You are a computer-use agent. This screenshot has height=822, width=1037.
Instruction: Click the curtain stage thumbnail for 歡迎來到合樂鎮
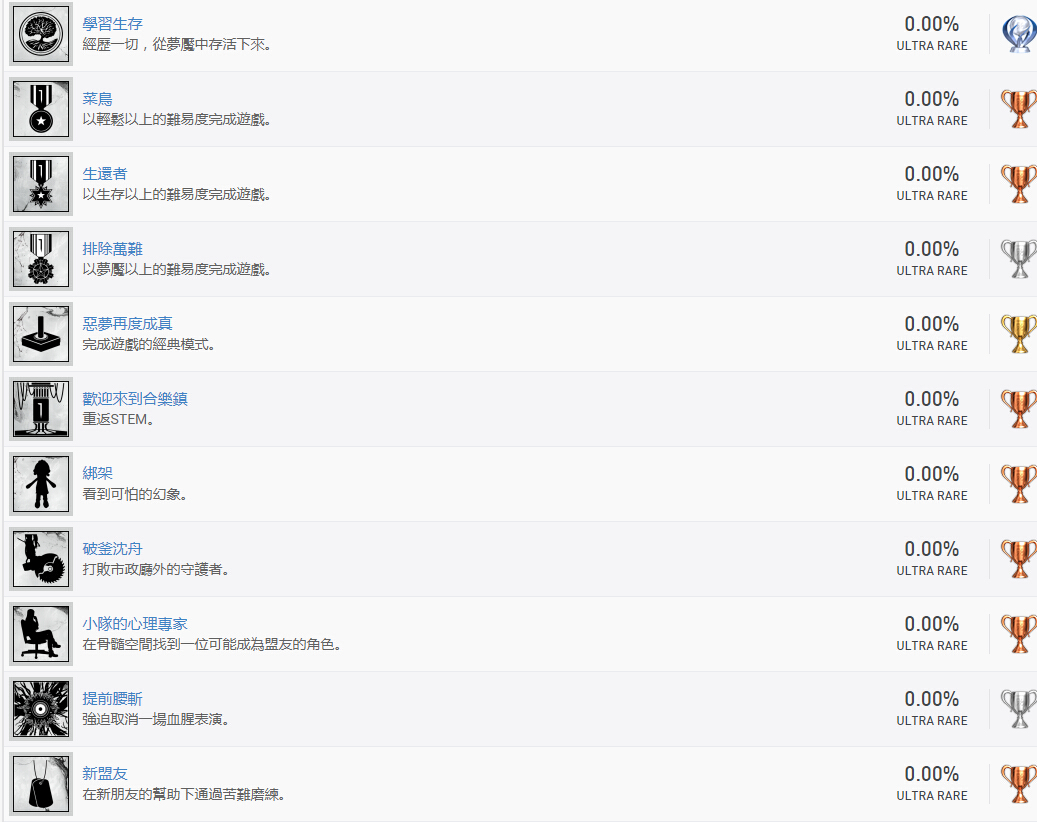(x=41, y=409)
